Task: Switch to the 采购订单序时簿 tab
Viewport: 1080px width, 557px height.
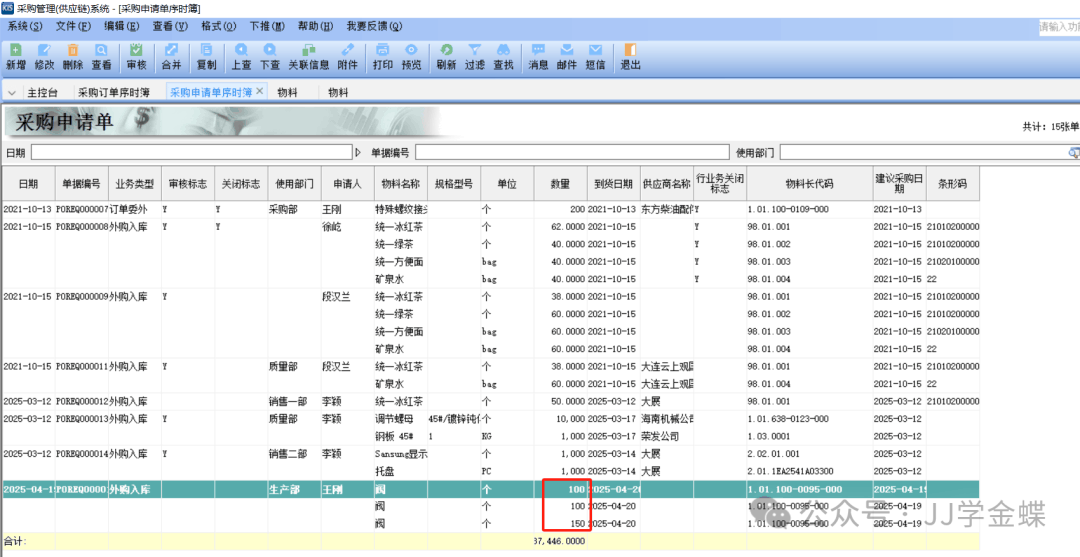Action: click(114, 93)
